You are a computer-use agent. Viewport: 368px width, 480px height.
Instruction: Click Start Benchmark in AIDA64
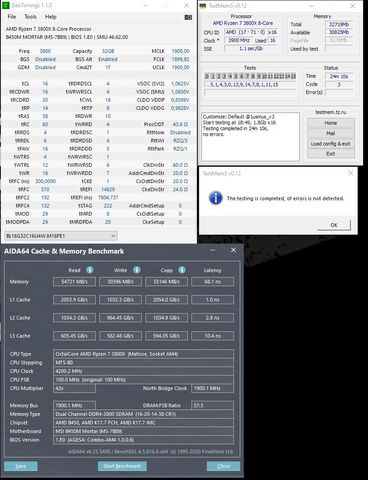(x=122, y=466)
